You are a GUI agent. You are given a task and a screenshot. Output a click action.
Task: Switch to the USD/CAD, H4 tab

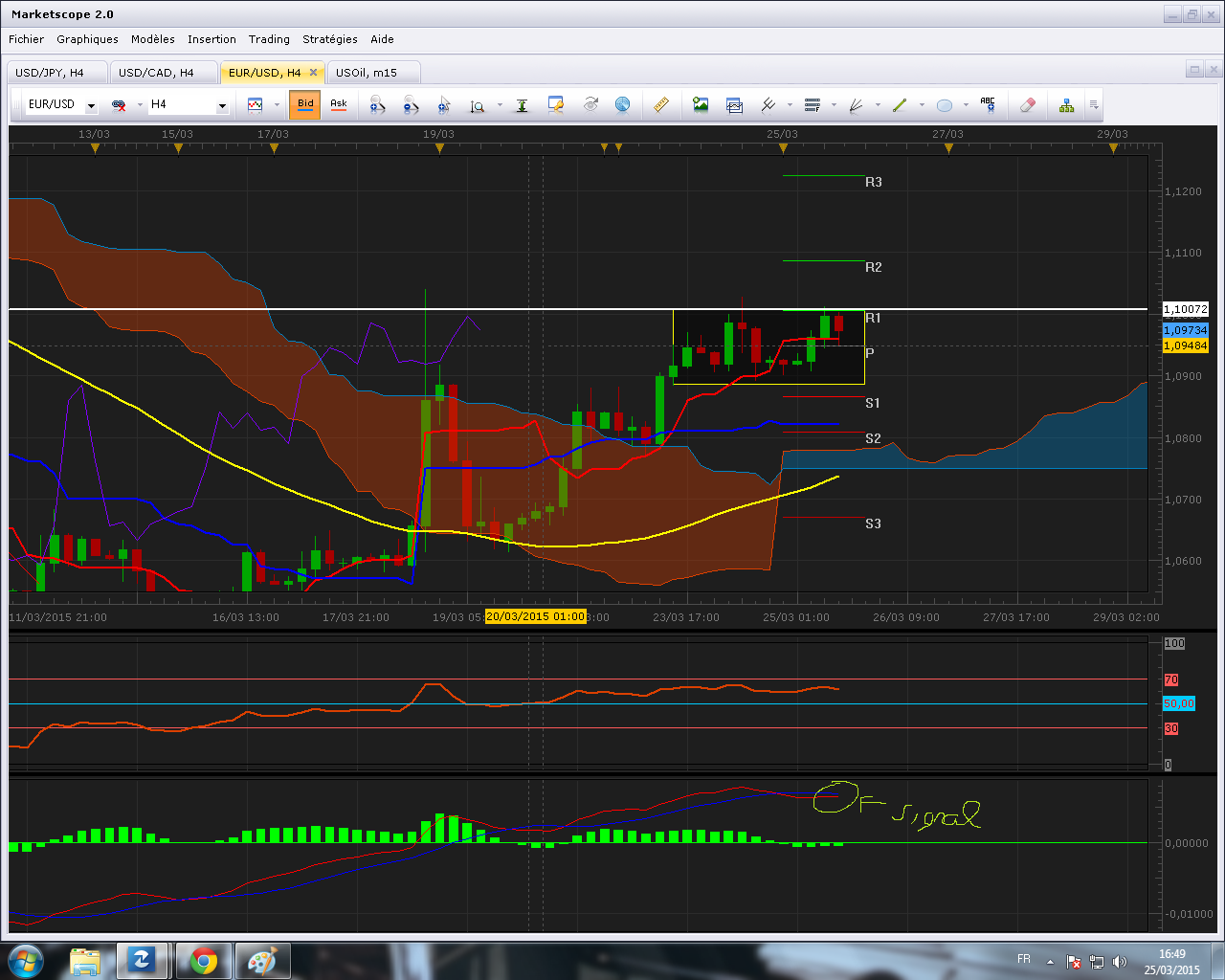click(156, 73)
